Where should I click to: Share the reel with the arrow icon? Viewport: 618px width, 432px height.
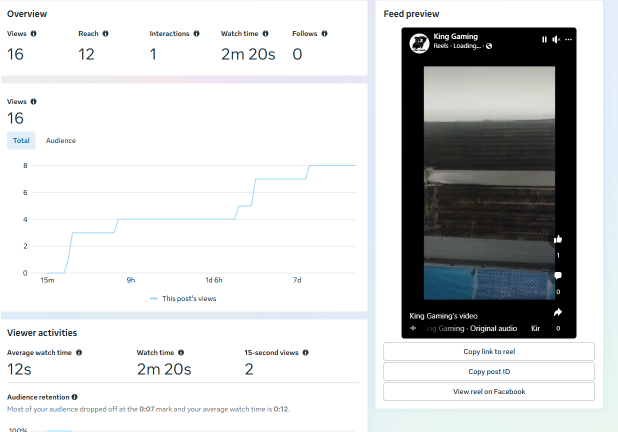pos(558,312)
